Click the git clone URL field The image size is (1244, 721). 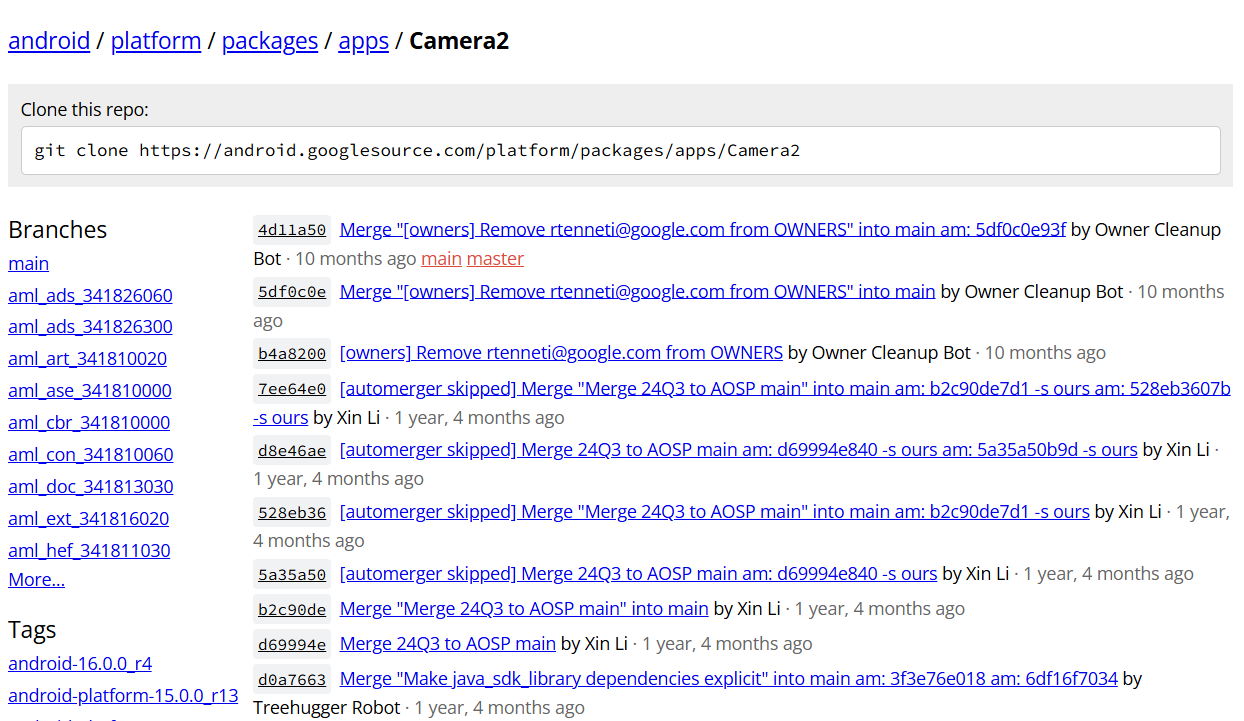click(621, 151)
